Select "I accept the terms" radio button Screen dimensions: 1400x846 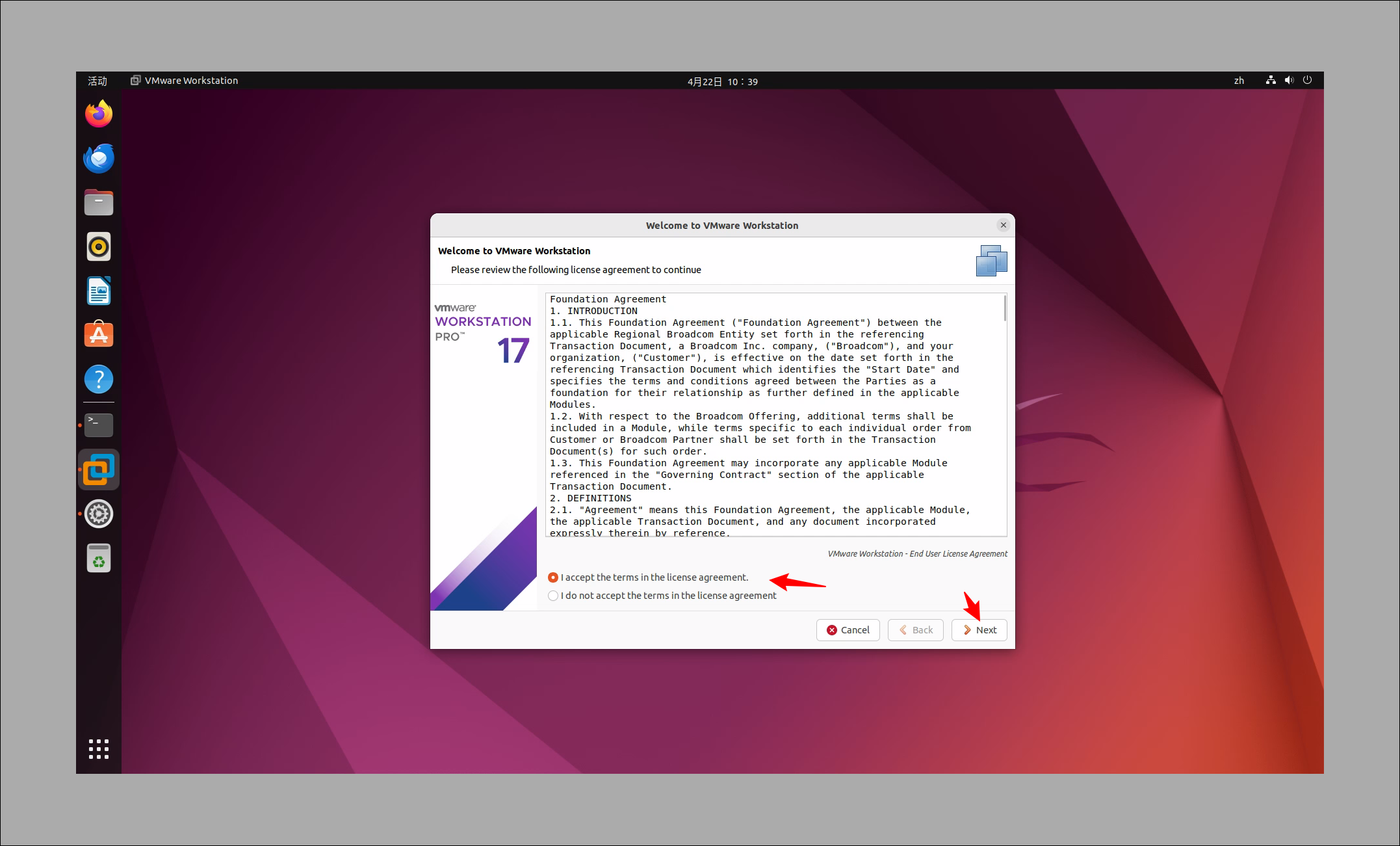[553, 577]
